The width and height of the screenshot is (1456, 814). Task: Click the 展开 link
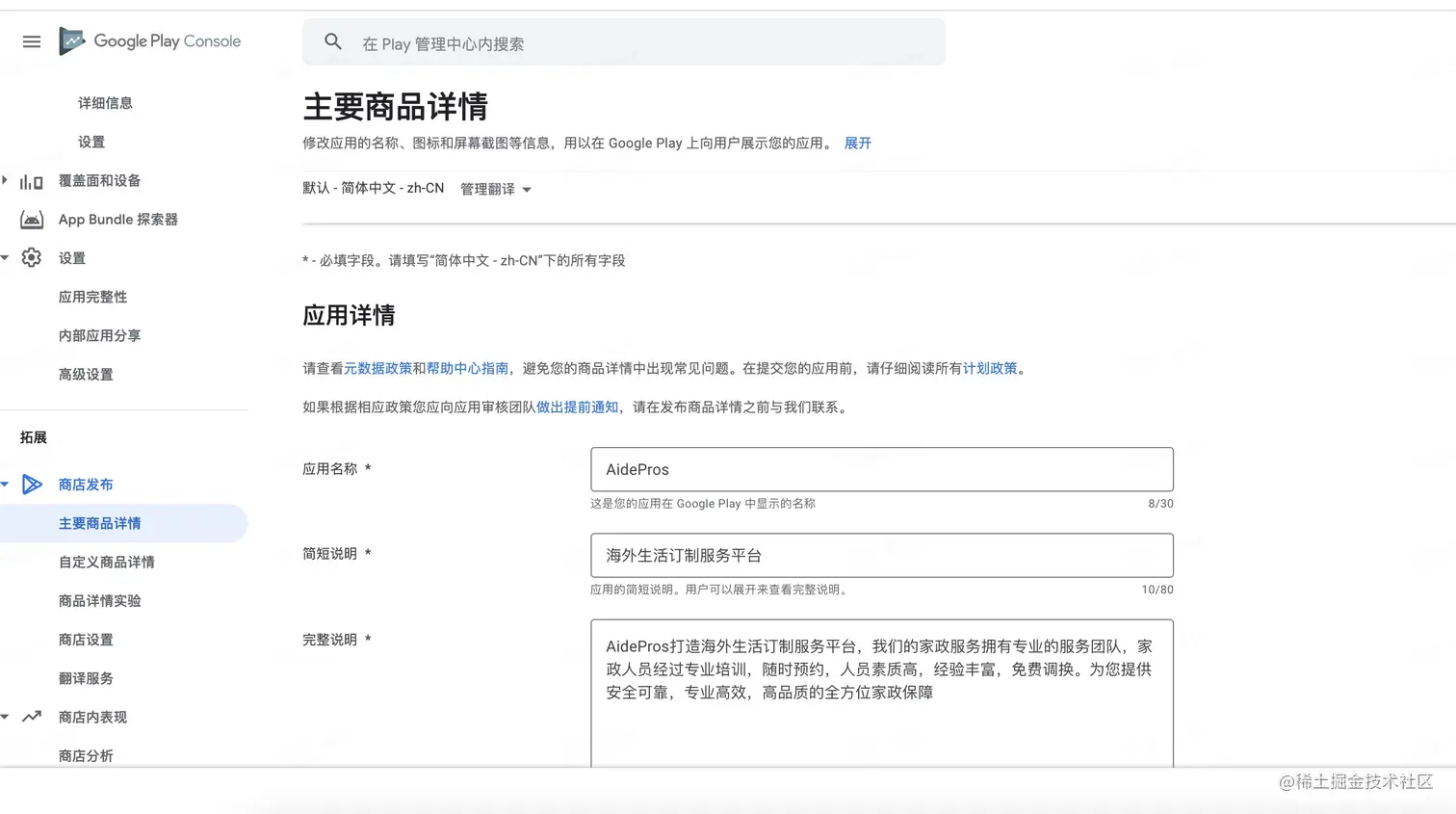(x=858, y=143)
